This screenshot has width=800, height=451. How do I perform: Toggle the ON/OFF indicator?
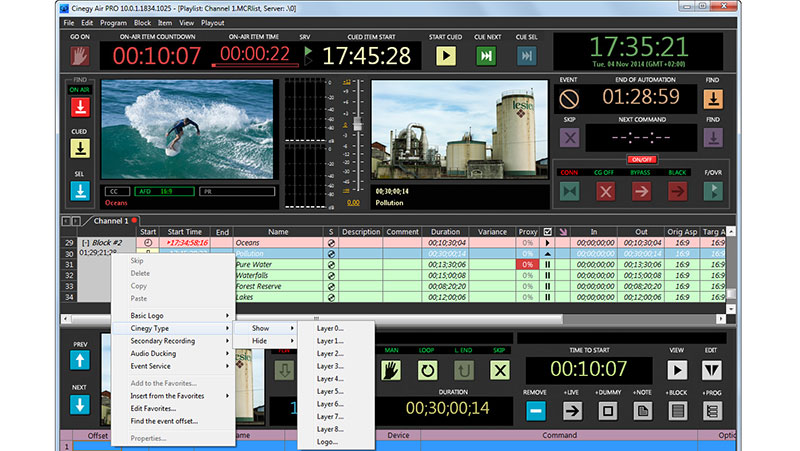[641, 160]
